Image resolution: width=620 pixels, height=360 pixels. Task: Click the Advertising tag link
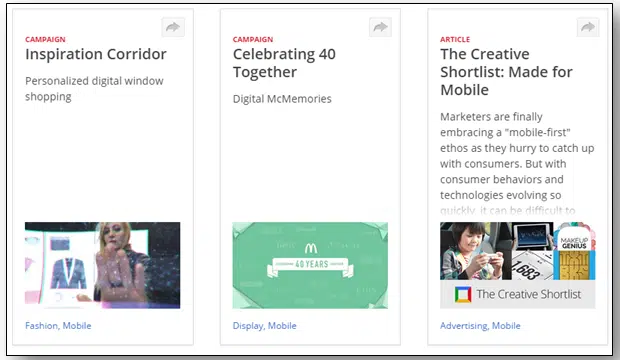(x=464, y=326)
